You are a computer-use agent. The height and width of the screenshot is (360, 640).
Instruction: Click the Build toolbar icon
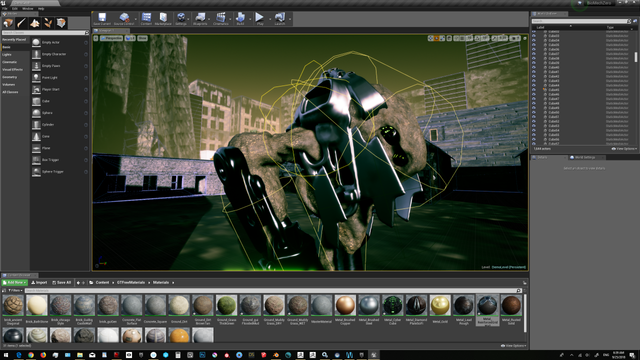[240, 19]
